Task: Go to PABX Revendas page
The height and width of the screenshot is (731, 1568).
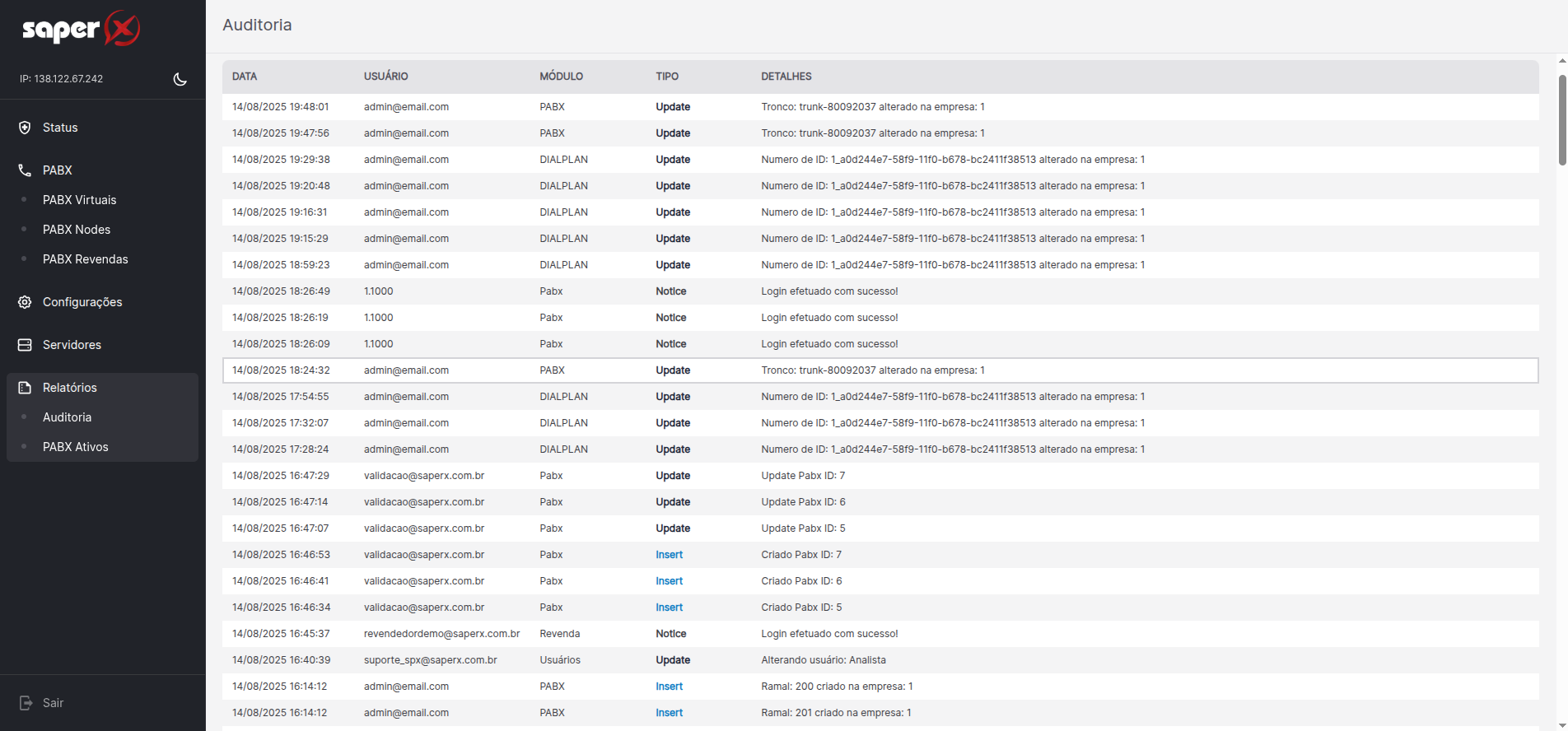Action: tap(86, 259)
